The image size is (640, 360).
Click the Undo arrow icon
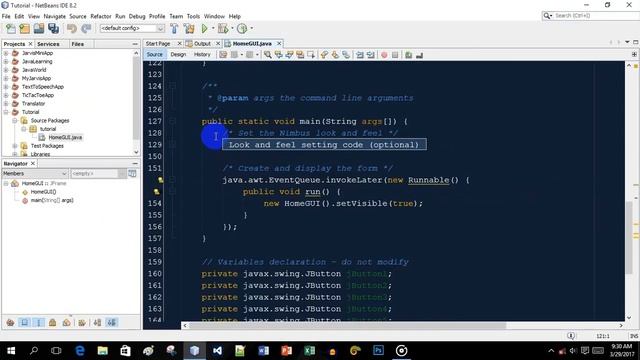(72, 29)
